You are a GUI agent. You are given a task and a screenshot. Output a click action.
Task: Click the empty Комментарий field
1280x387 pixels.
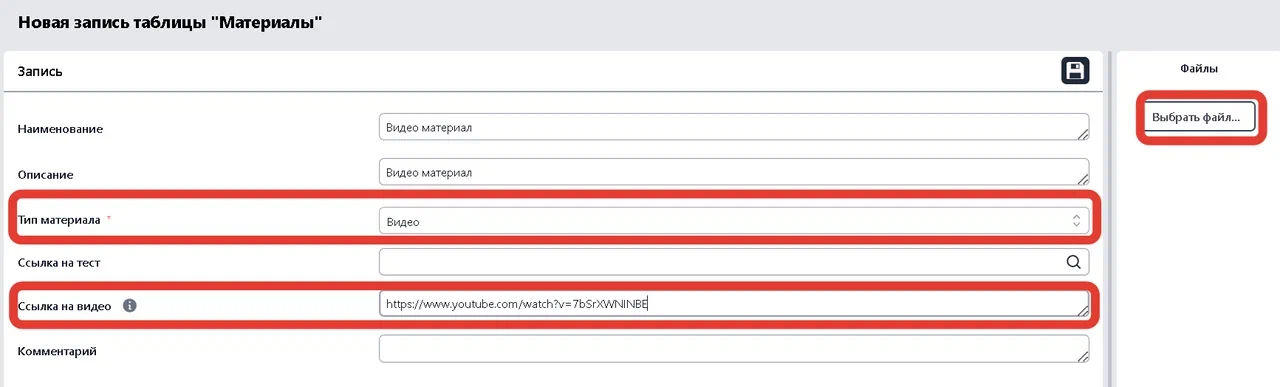734,348
